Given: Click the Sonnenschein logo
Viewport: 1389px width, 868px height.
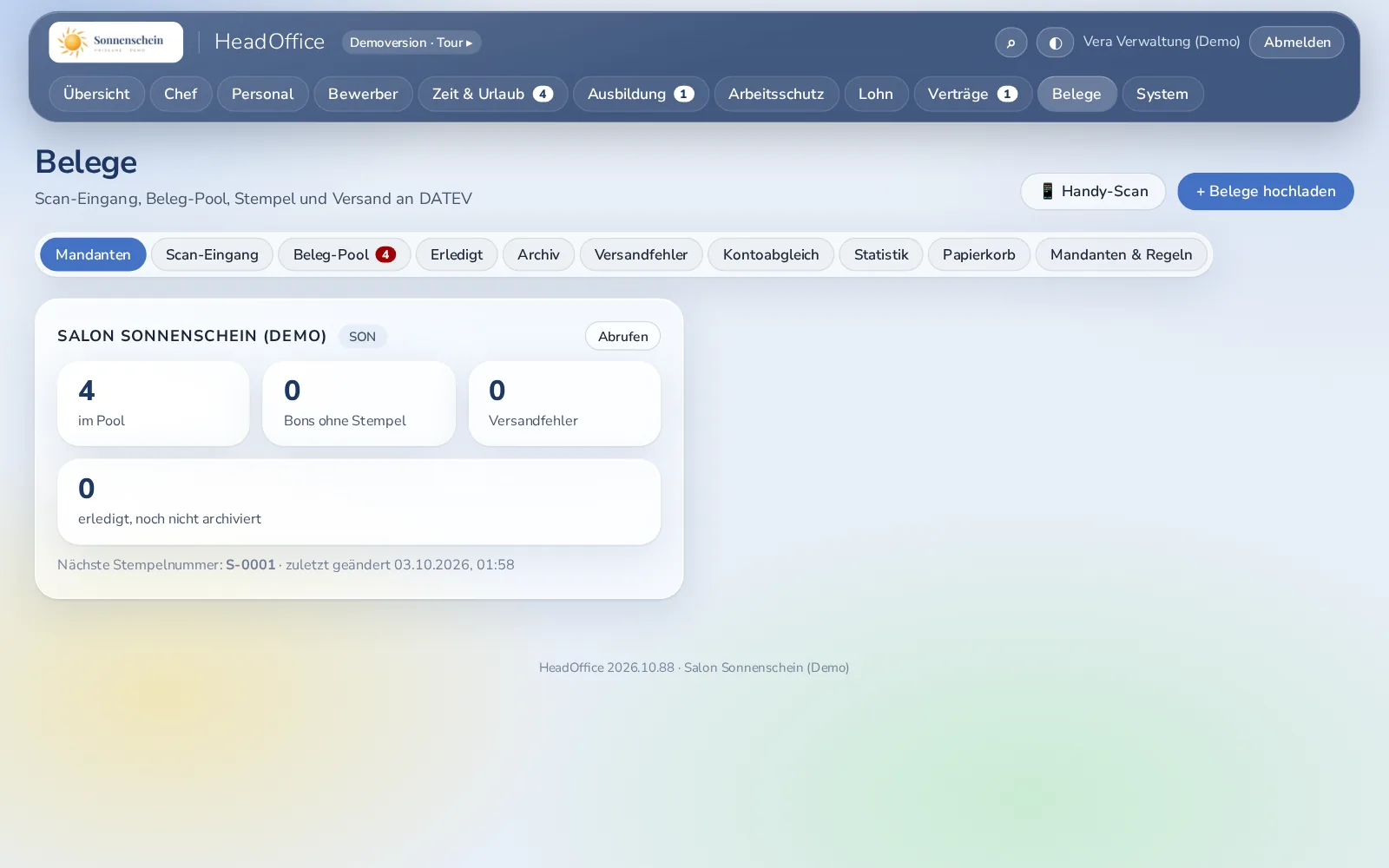Looking at the screenshot, I should (115, 42).
